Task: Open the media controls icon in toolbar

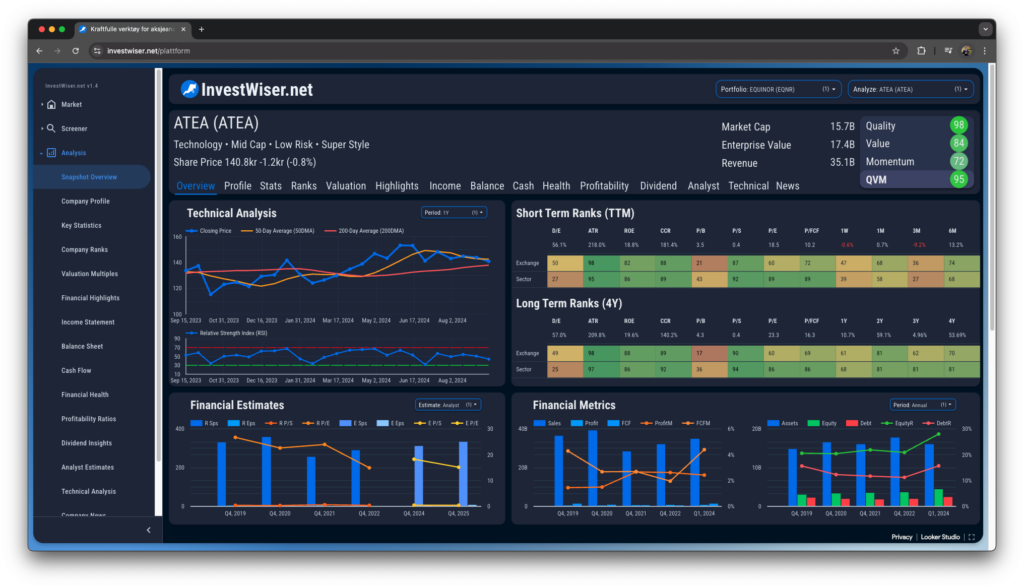Action: pyautogui.click(x=948, y=51)
